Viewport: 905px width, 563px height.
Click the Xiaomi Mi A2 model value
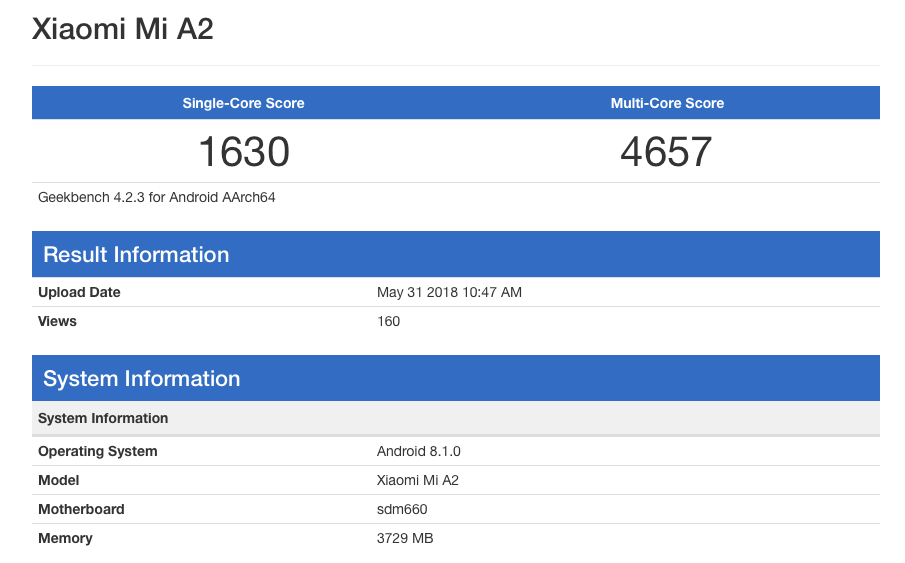[417, 480]
